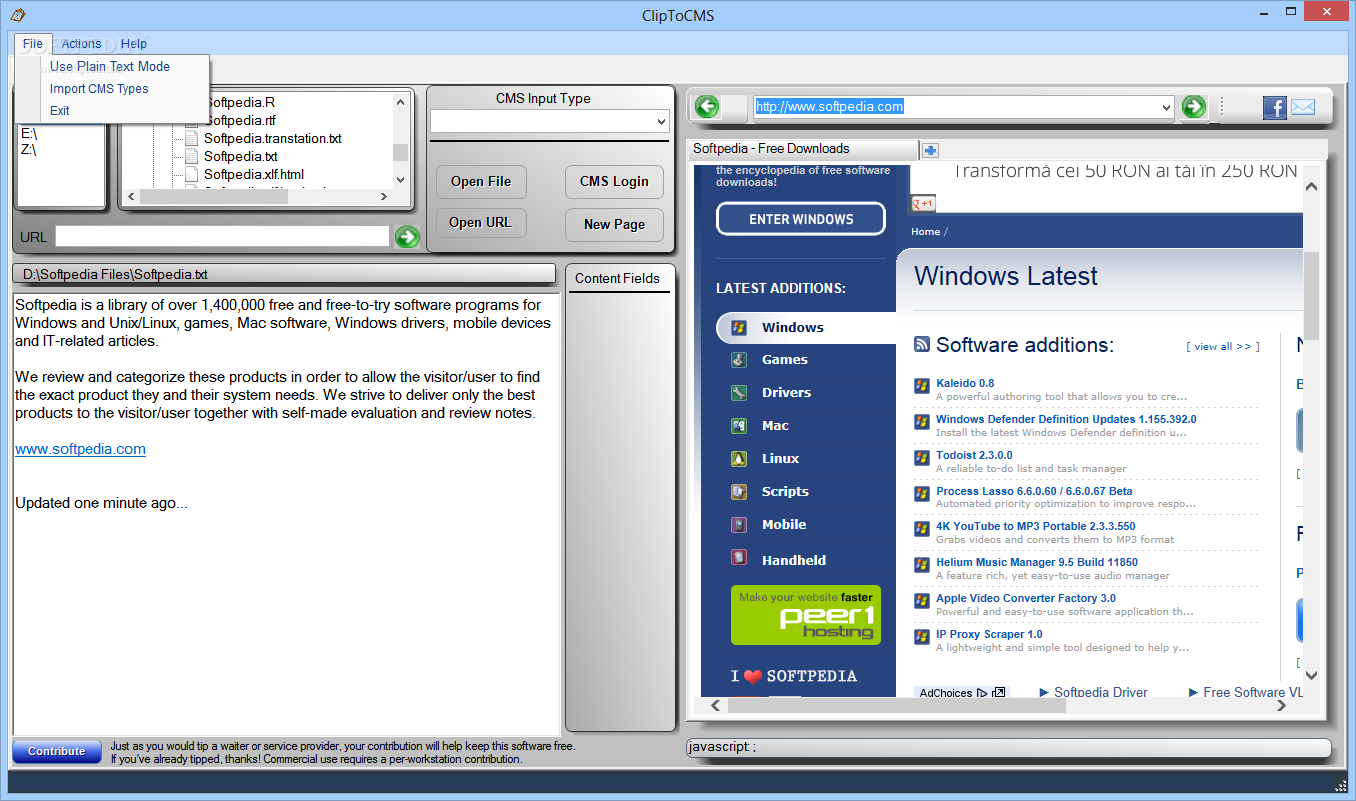Click the javascript status field
Image resolution: width=1356 pixels, height=801 pixels.
click(1008, 748)
